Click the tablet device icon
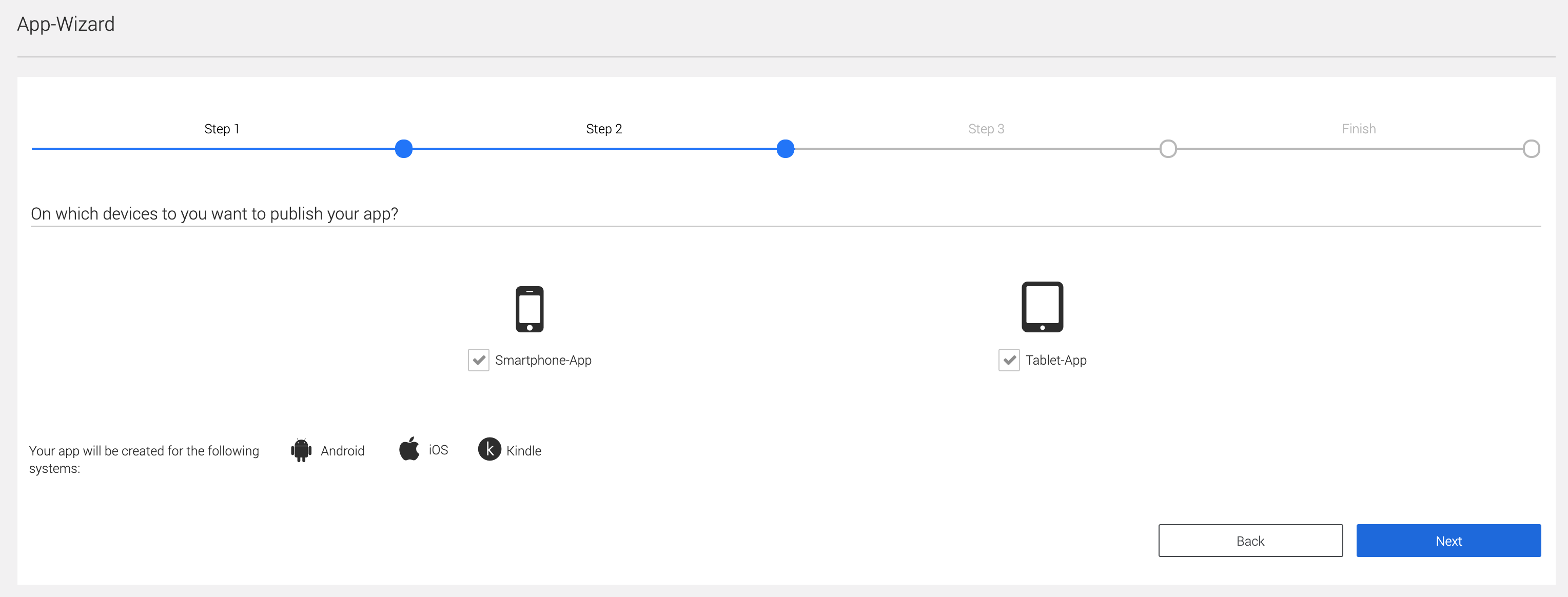 click(x=1042, y=307)
